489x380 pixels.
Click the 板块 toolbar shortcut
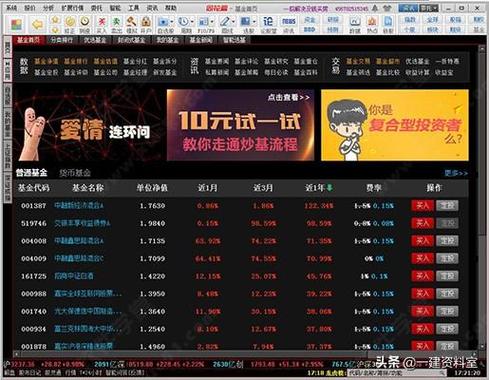[433, 29]
